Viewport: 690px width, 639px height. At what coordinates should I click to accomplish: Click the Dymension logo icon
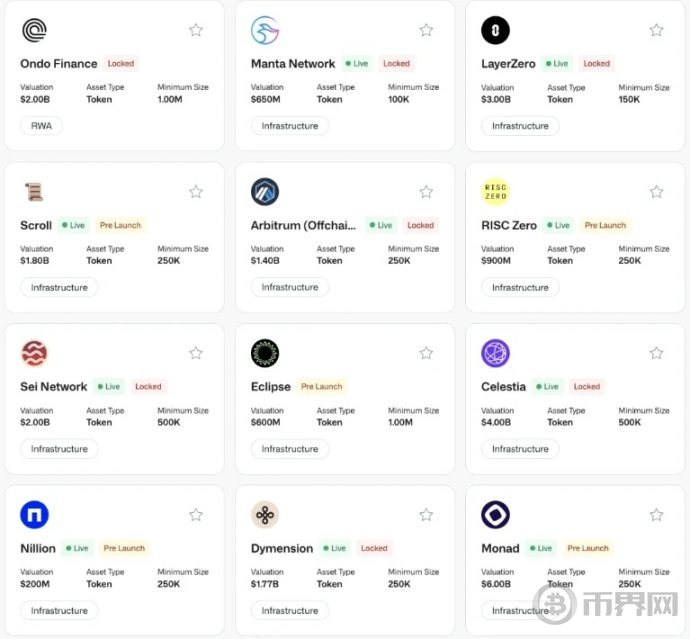265,515
